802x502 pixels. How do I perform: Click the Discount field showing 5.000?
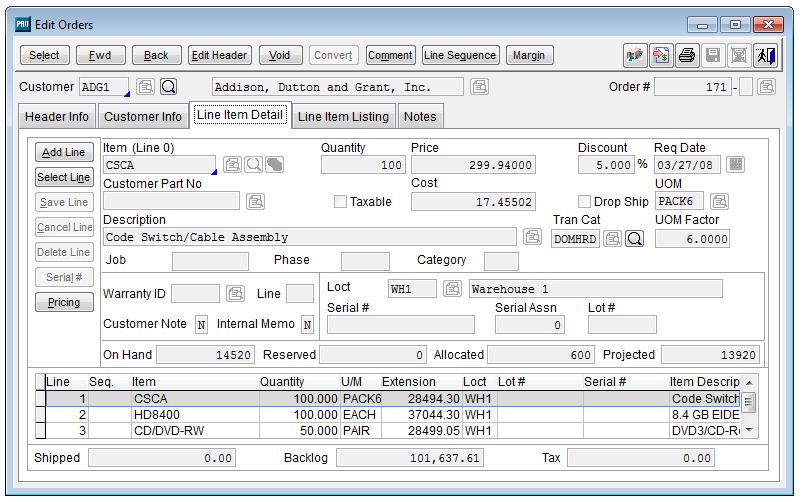606,165
